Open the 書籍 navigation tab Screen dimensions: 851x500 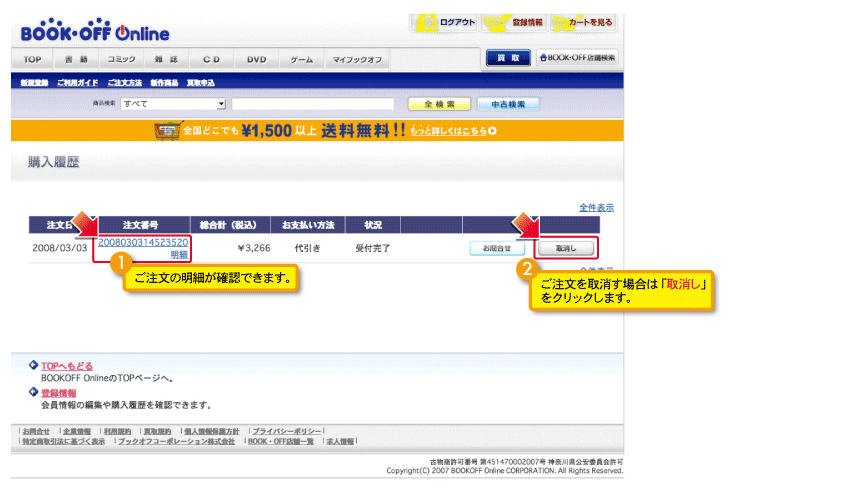(76, 59)
